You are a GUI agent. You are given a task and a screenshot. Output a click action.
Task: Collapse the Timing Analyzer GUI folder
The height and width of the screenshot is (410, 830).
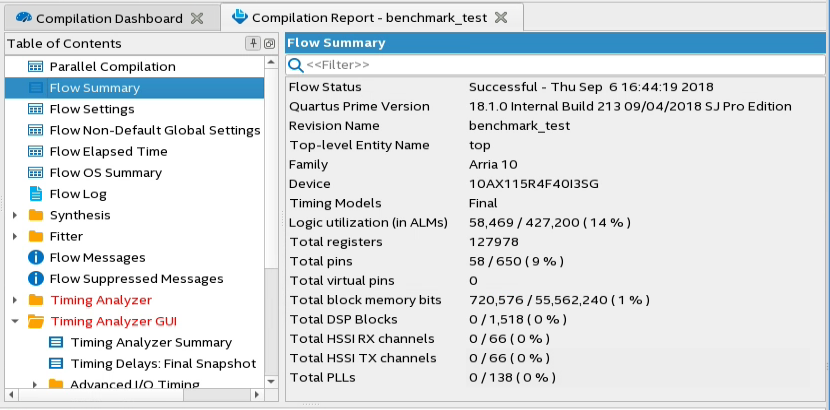click(x=14, y=322)
